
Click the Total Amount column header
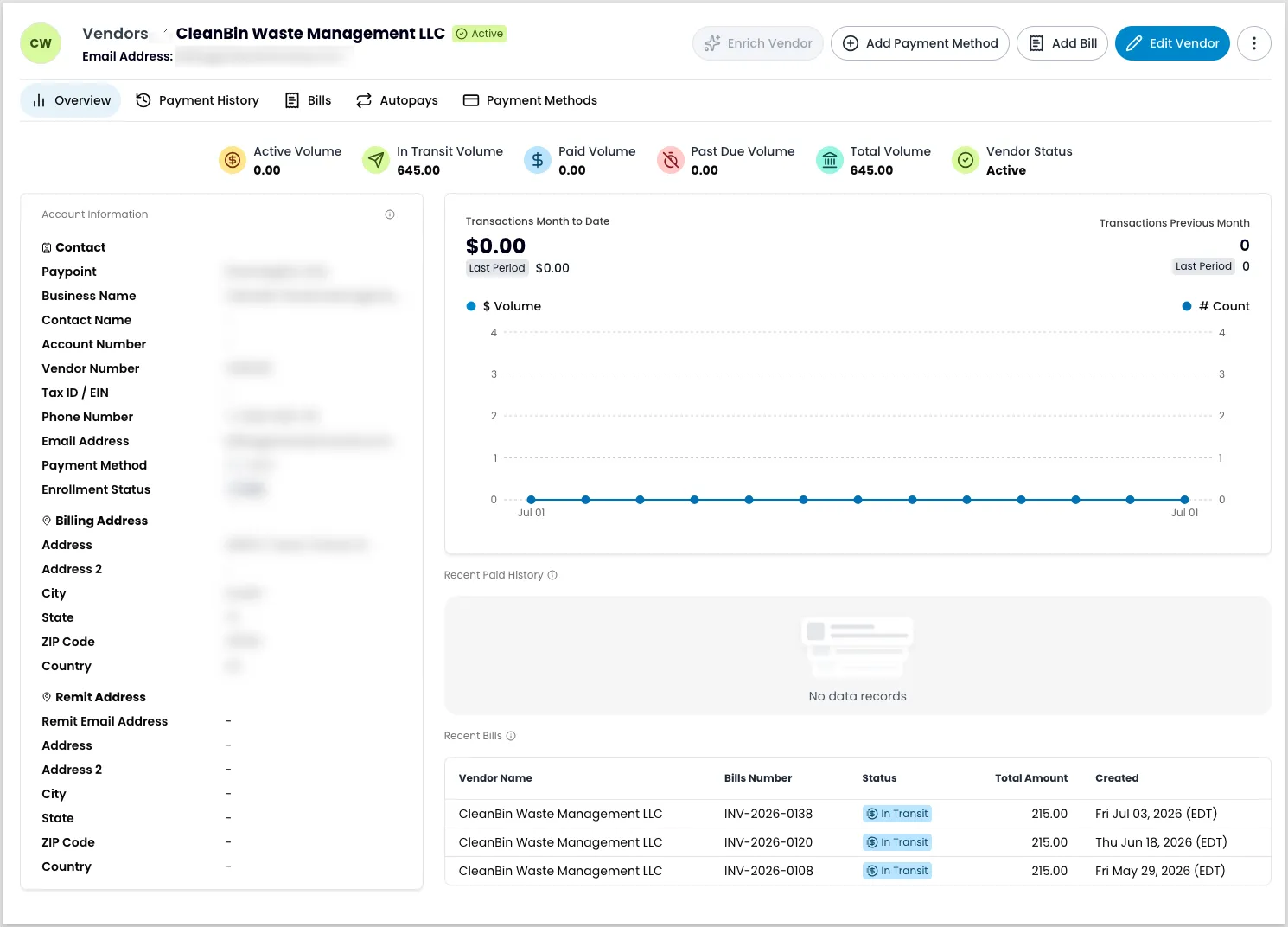[1031, 778]
